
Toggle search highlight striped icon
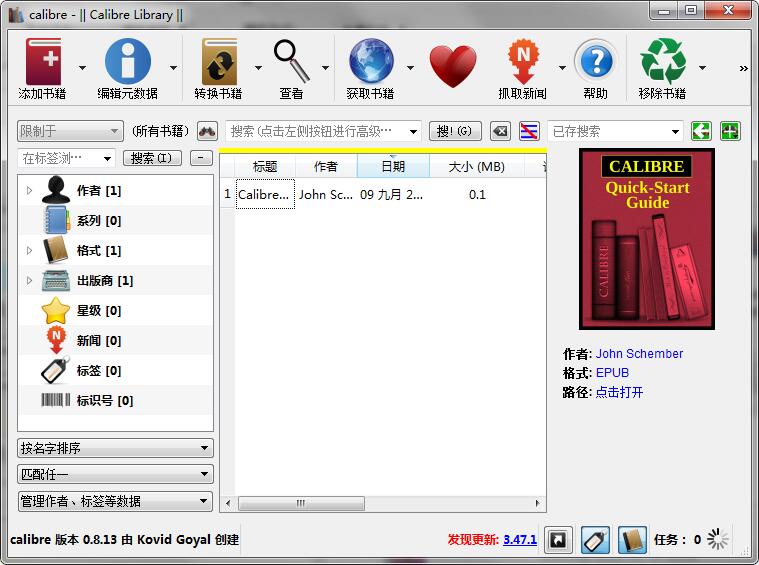(529, 131)
